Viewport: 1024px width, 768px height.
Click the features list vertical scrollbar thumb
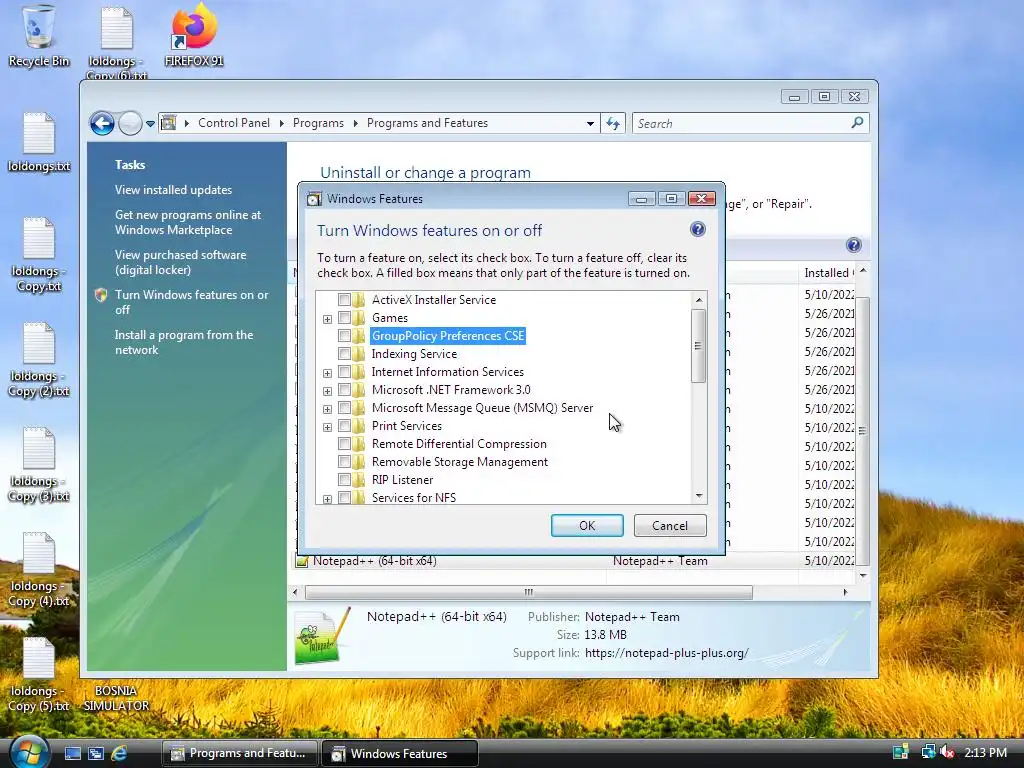coord(698,345)
